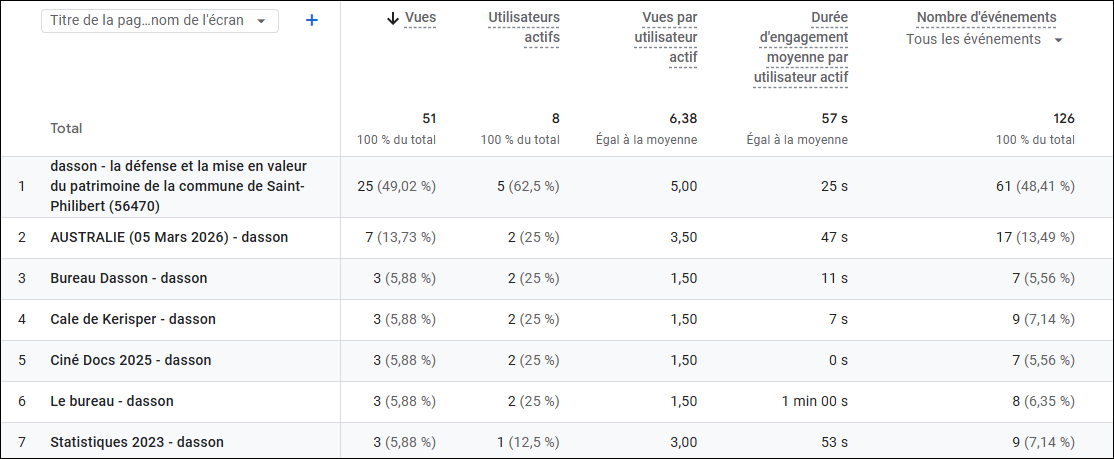Screen dimensions: 1114x459
Task: Click the 'Le bureau - dasson' row
Action: pos(112,401)
